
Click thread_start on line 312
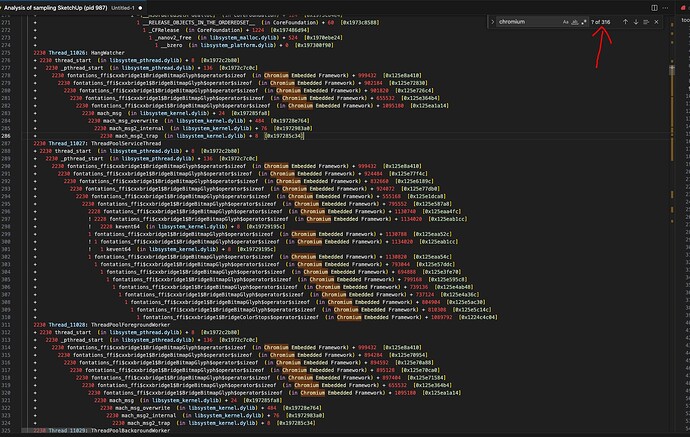coord(74,332)
